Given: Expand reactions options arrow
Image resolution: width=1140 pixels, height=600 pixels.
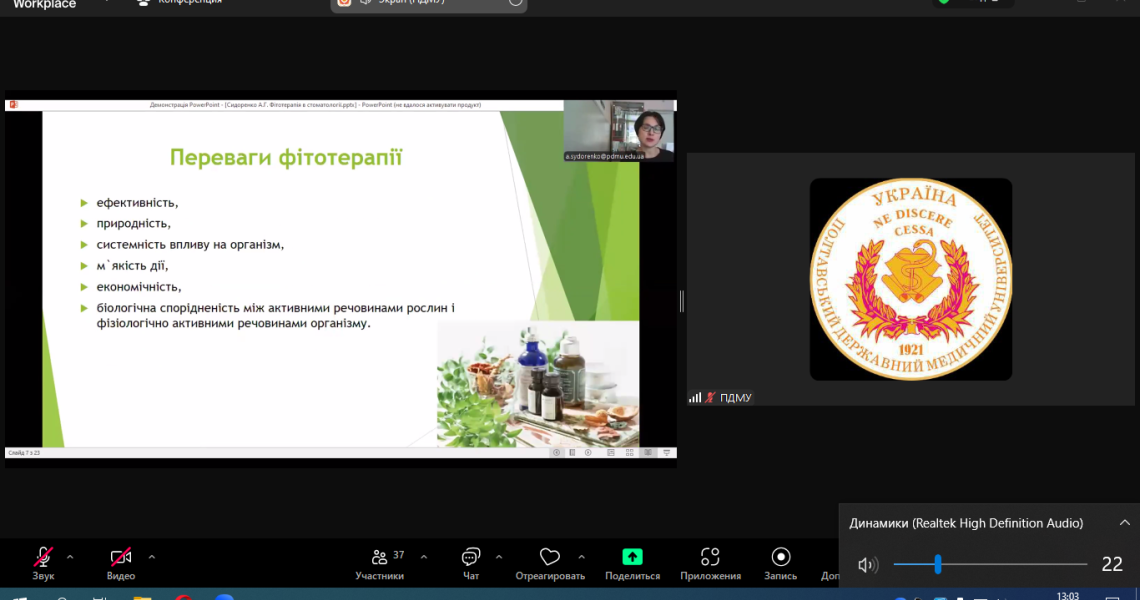Looking at the screenshot, I should click(582, 558).
